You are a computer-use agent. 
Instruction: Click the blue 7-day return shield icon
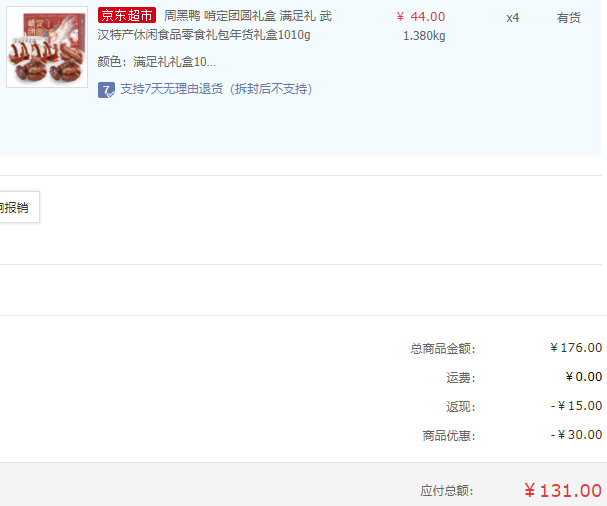(x=106, y=90)
